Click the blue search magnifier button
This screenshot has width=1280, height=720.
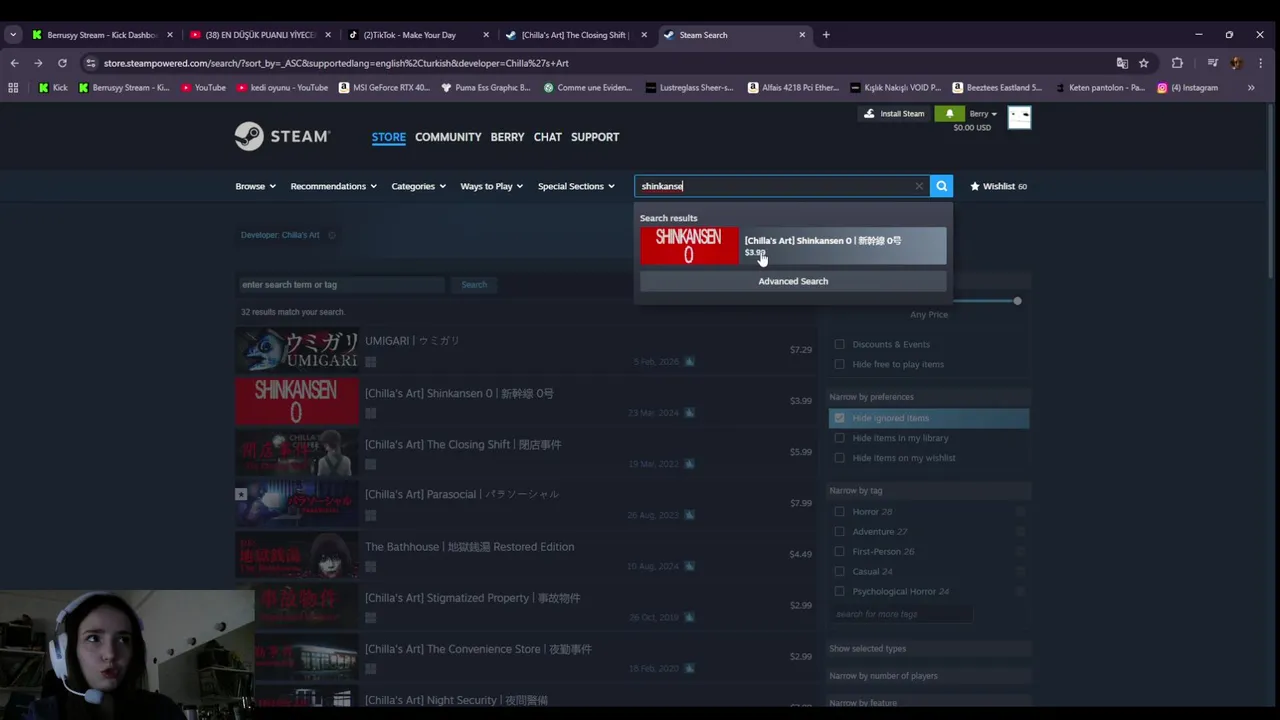pyautogui.click(x=941, y=186)
